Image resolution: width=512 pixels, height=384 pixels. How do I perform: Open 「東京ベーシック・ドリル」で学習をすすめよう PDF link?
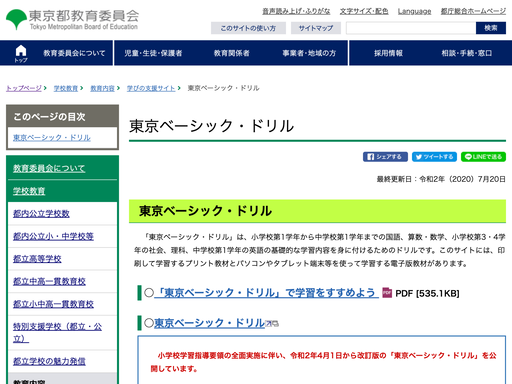[266, 293]
